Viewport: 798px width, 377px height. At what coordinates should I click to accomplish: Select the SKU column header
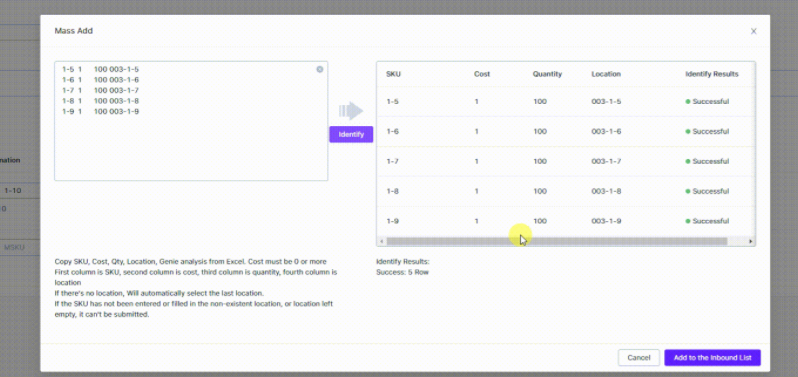(393, 74)
